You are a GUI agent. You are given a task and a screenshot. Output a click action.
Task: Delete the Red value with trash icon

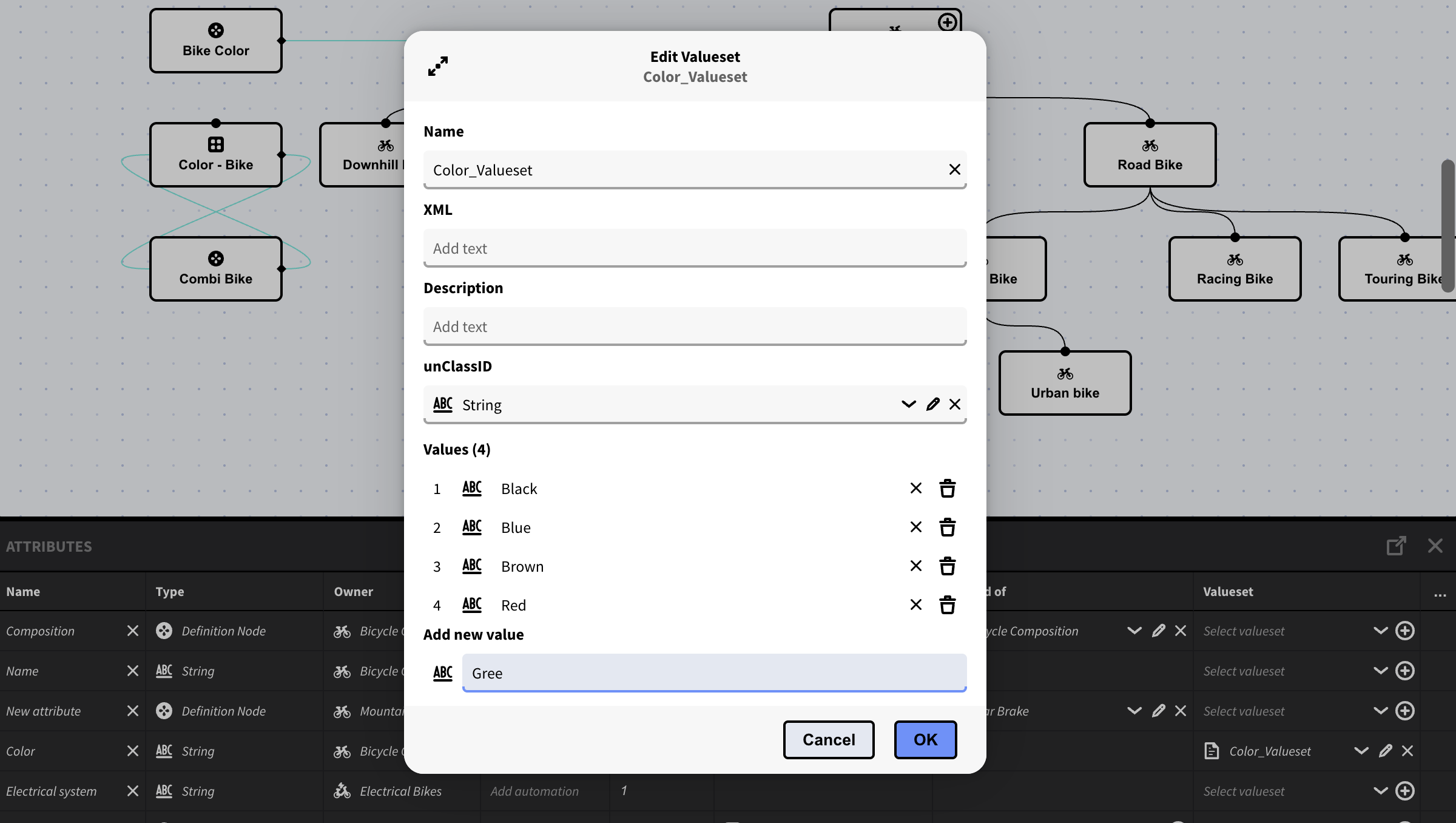(947, 605)
